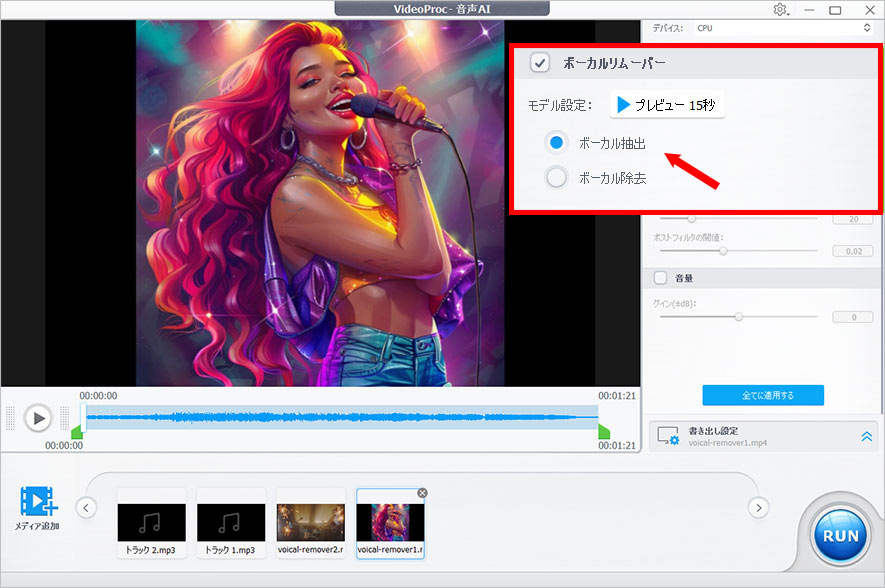Click the video preview image

pyautogui.click(x=320, y=203)
